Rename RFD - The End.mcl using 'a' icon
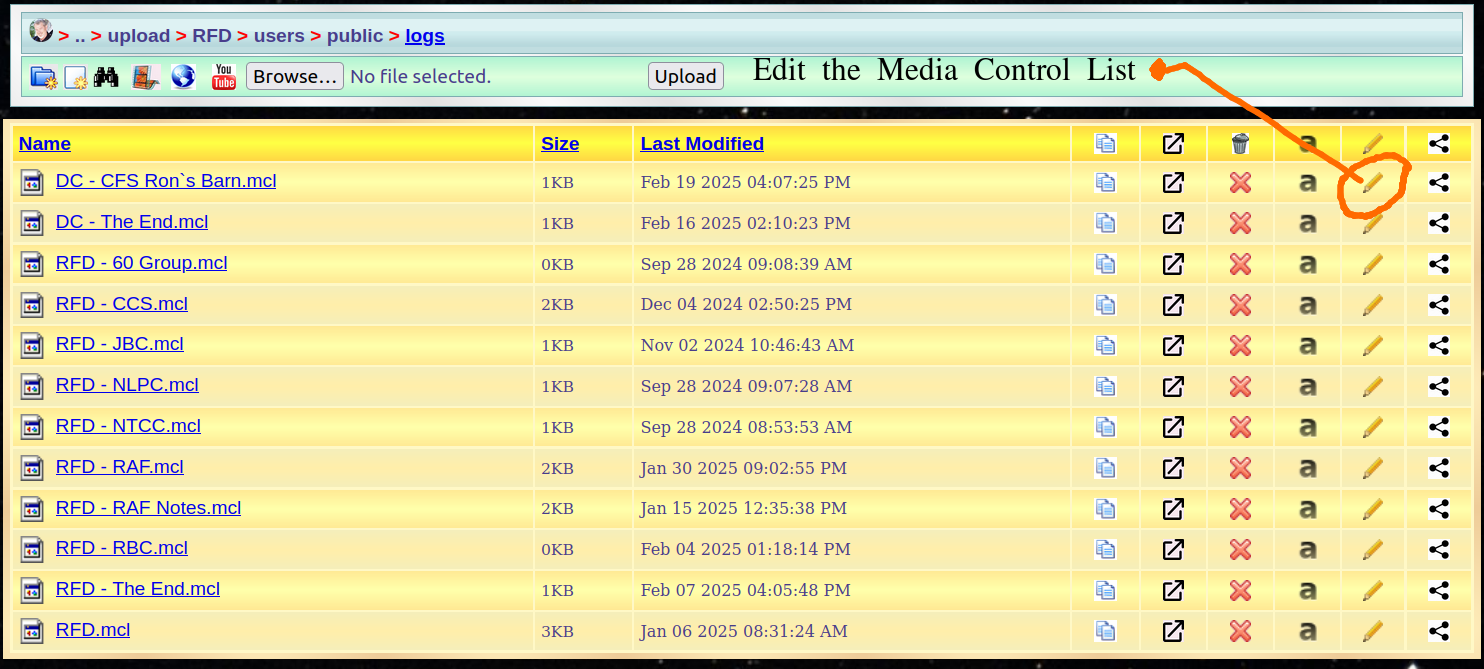 tap(1307, 591)
